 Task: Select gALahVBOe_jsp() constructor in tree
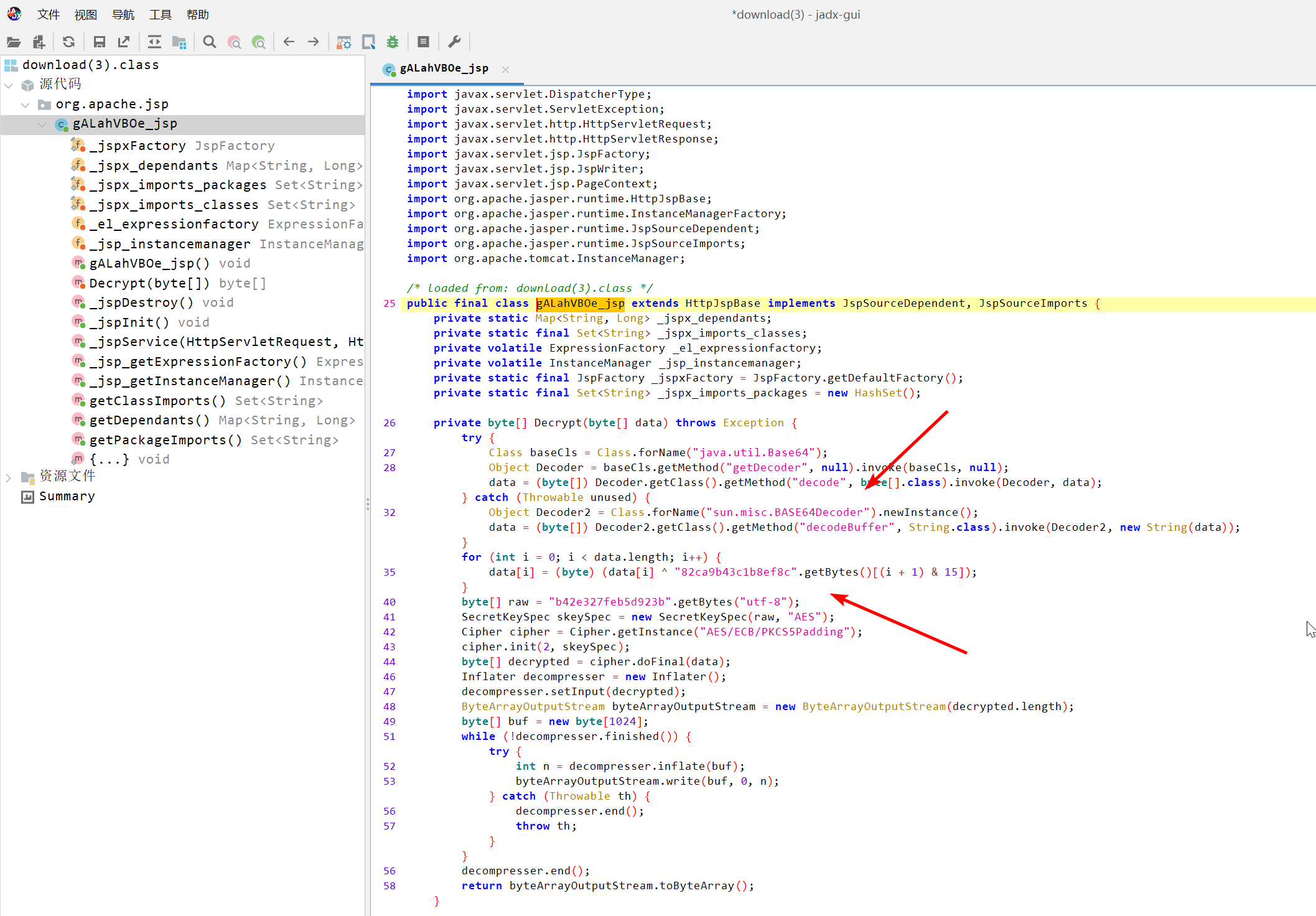(x=170, y=263)
